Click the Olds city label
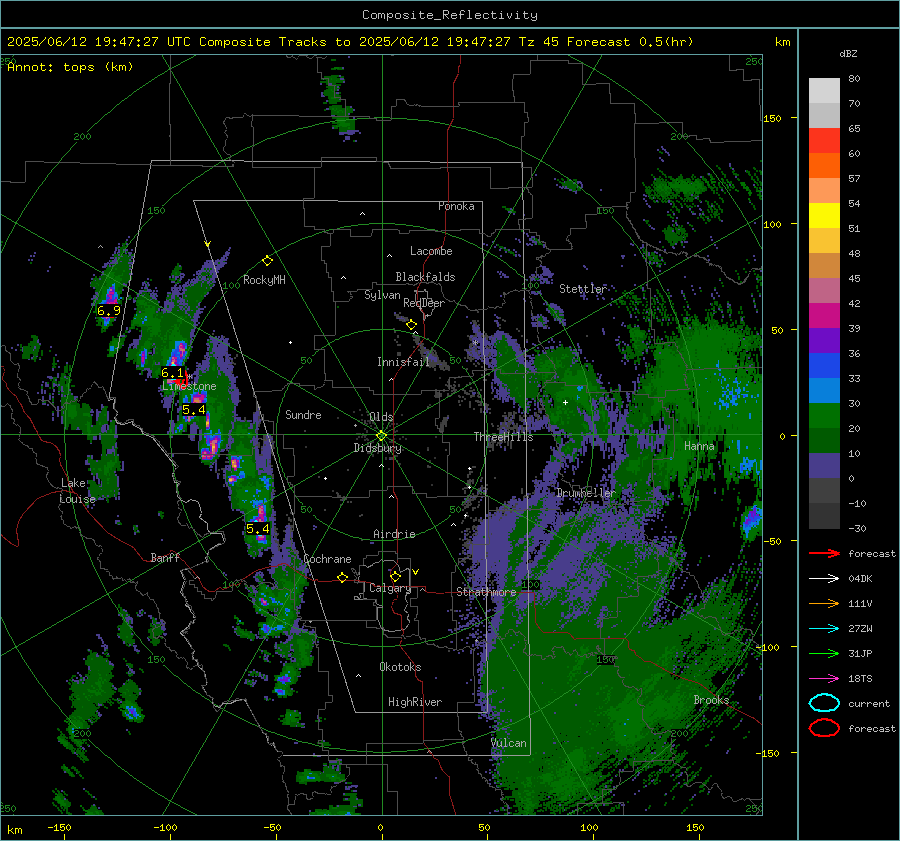Screen dimensions: 900x841 (381, 417)
